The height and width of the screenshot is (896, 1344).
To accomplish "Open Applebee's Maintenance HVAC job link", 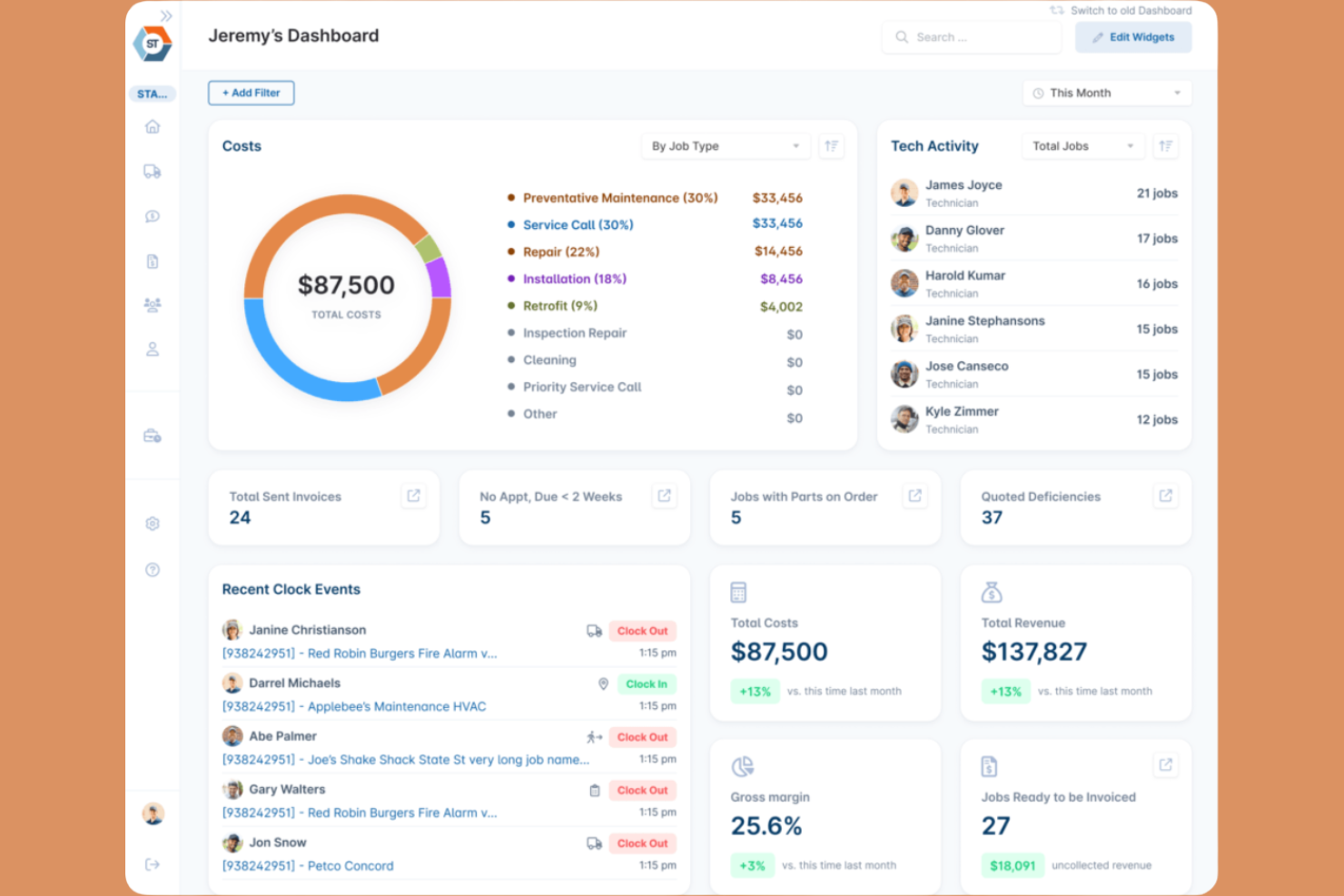I will coord(354,706).
